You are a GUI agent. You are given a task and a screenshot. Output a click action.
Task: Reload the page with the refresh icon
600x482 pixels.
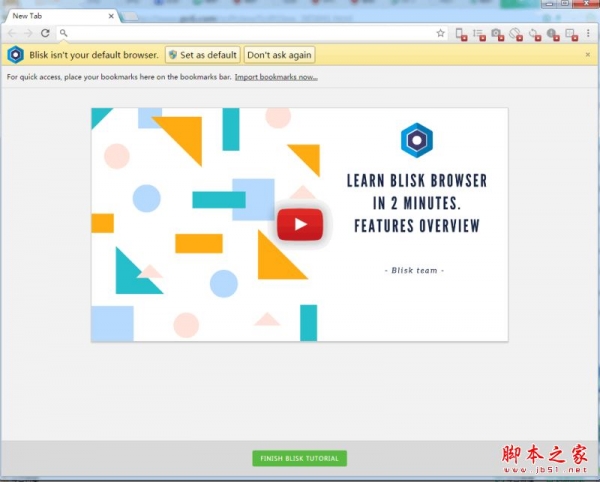point(45,33)
